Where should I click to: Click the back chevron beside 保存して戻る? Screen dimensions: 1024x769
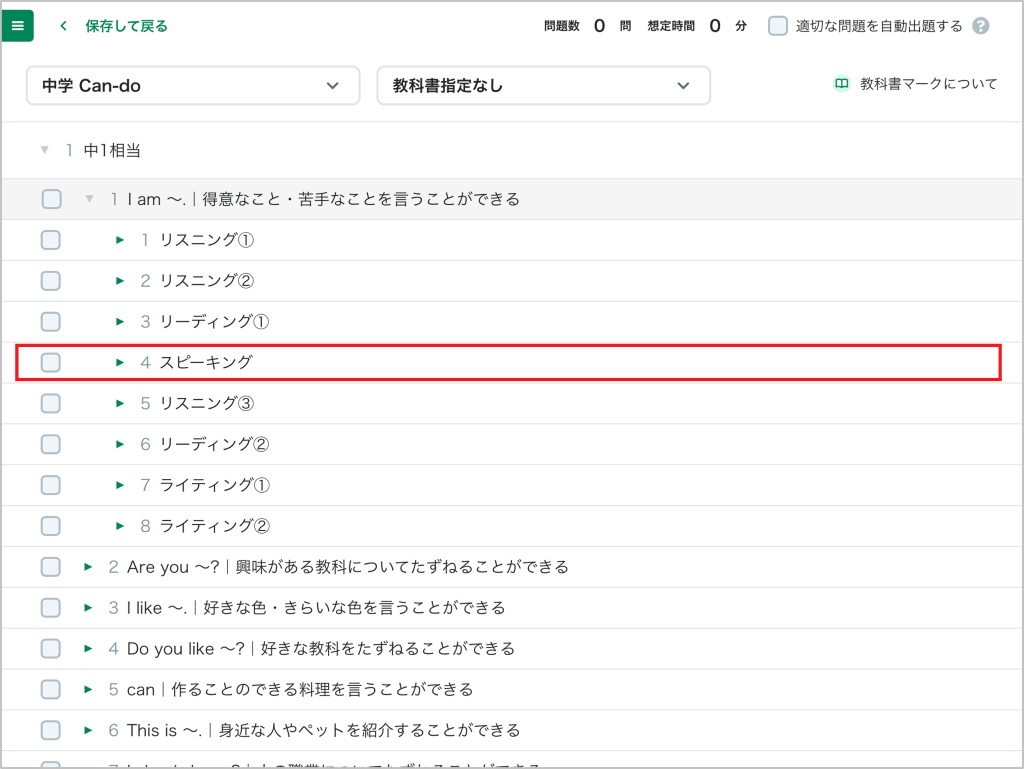63,26
